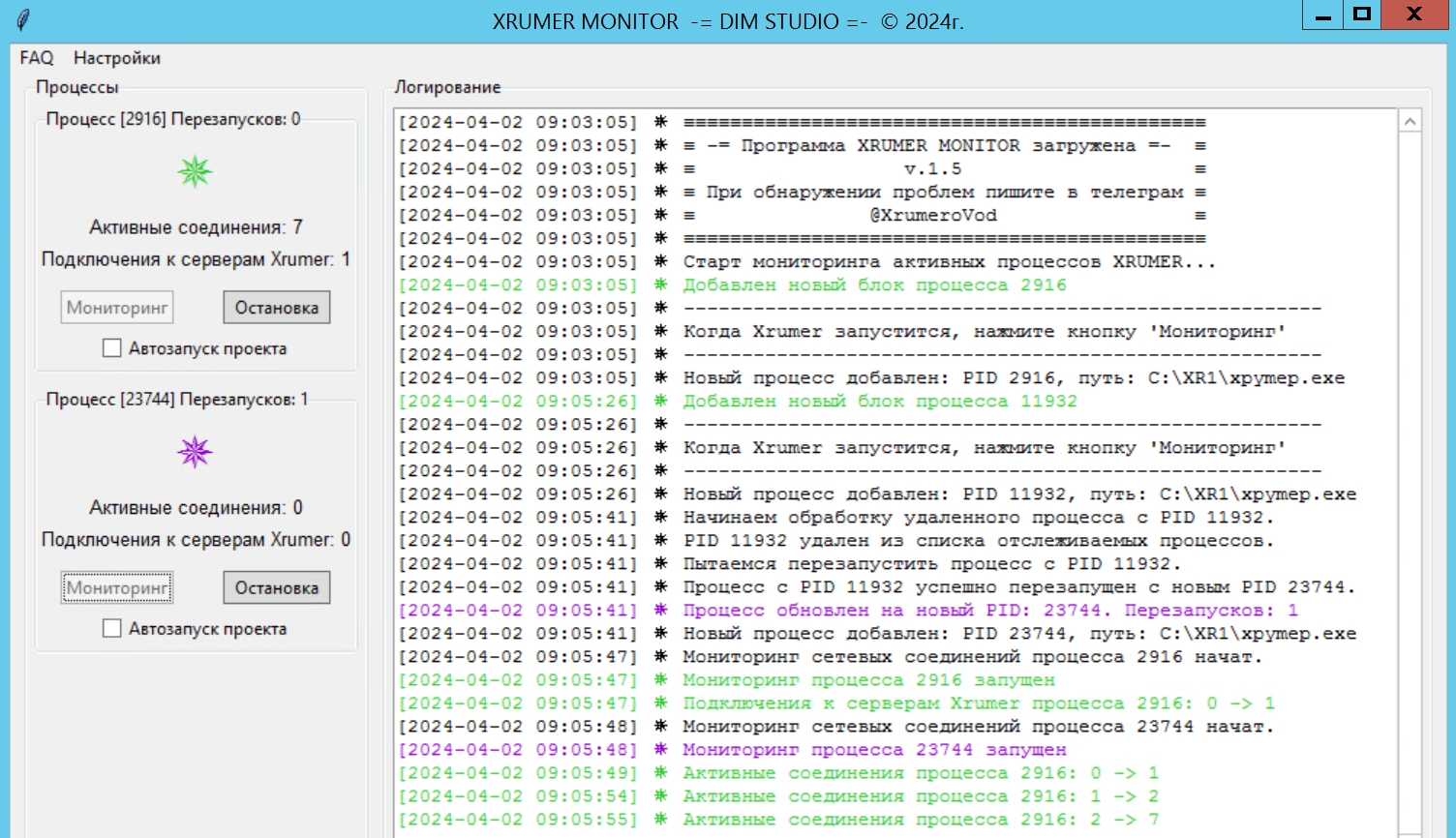Image resolution: width=1456 pixels, height=838 pixels.
Task: Click the 'Процесс [23744] Перезапусков: 1' header
Action: tap(177, 400)
